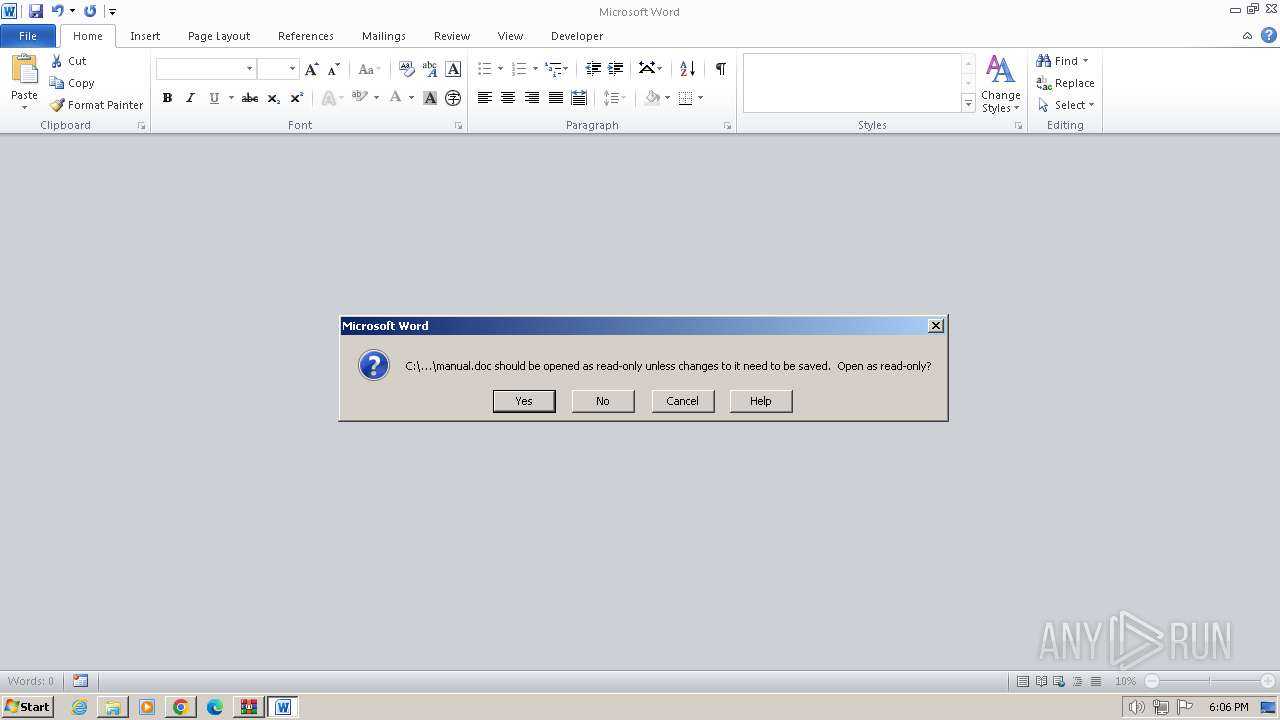Click the Font Color button
The width and height of the screenshot is (1280, 720).
point(396,98)
